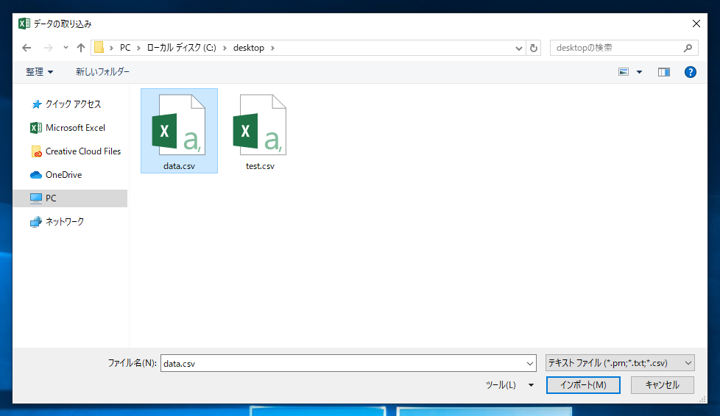Select ローカル ディスク (C:) breadcrumb
The image size is (720, 416).
tap(181, 48)
